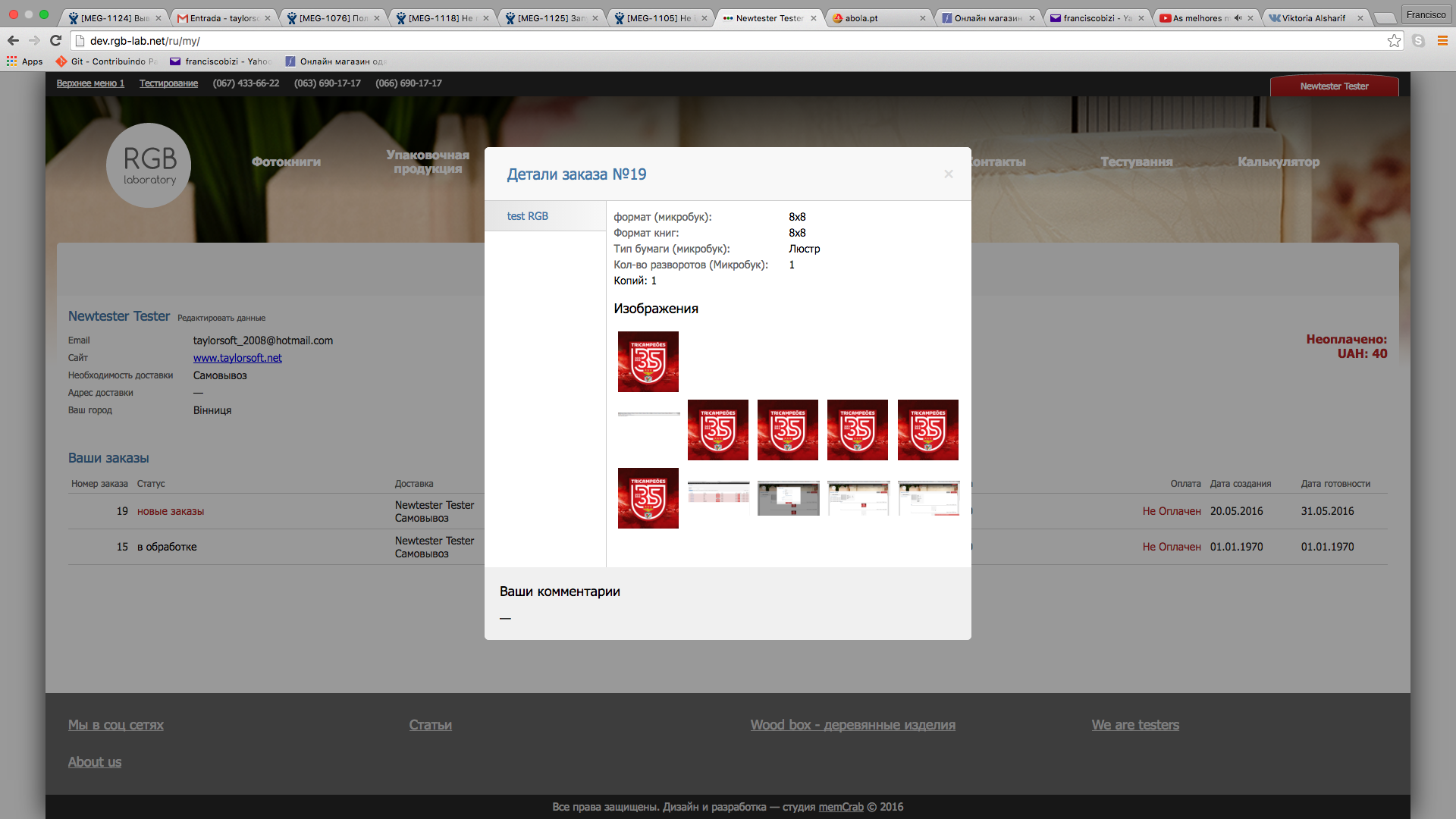Viewport: 1456px width, 819px height.
Task: Switch to the abola.pt tab
Action: [x=861, y=18]
